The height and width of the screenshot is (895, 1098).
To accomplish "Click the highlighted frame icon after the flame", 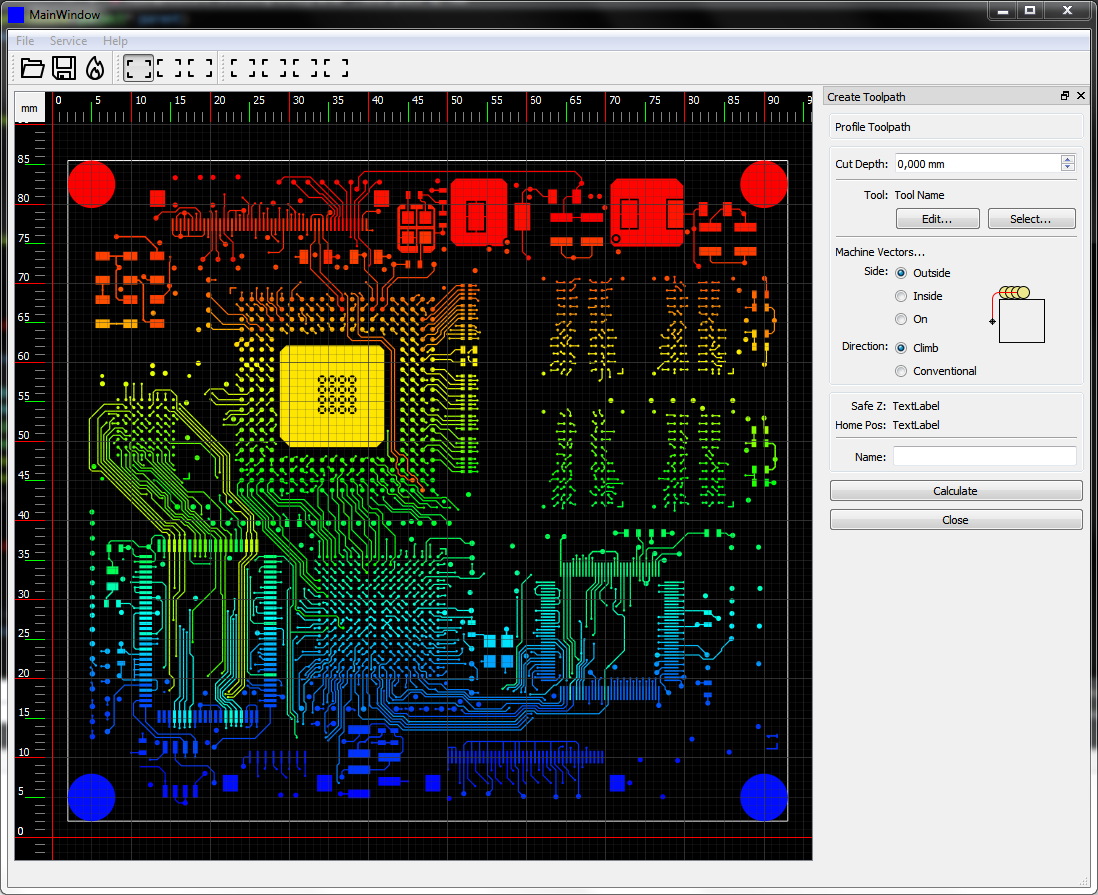I will point(139,68).
